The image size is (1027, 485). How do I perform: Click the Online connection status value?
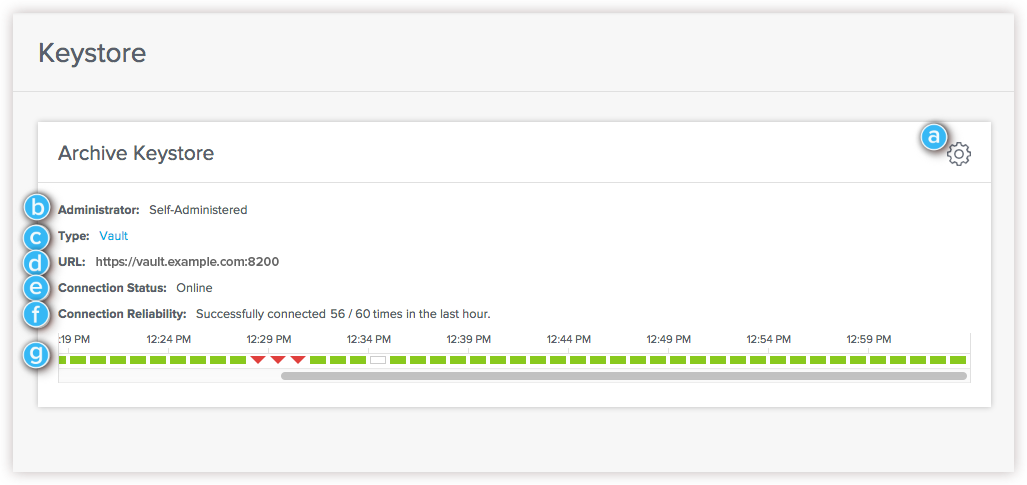pyautogui.click(x=195, y=288)
